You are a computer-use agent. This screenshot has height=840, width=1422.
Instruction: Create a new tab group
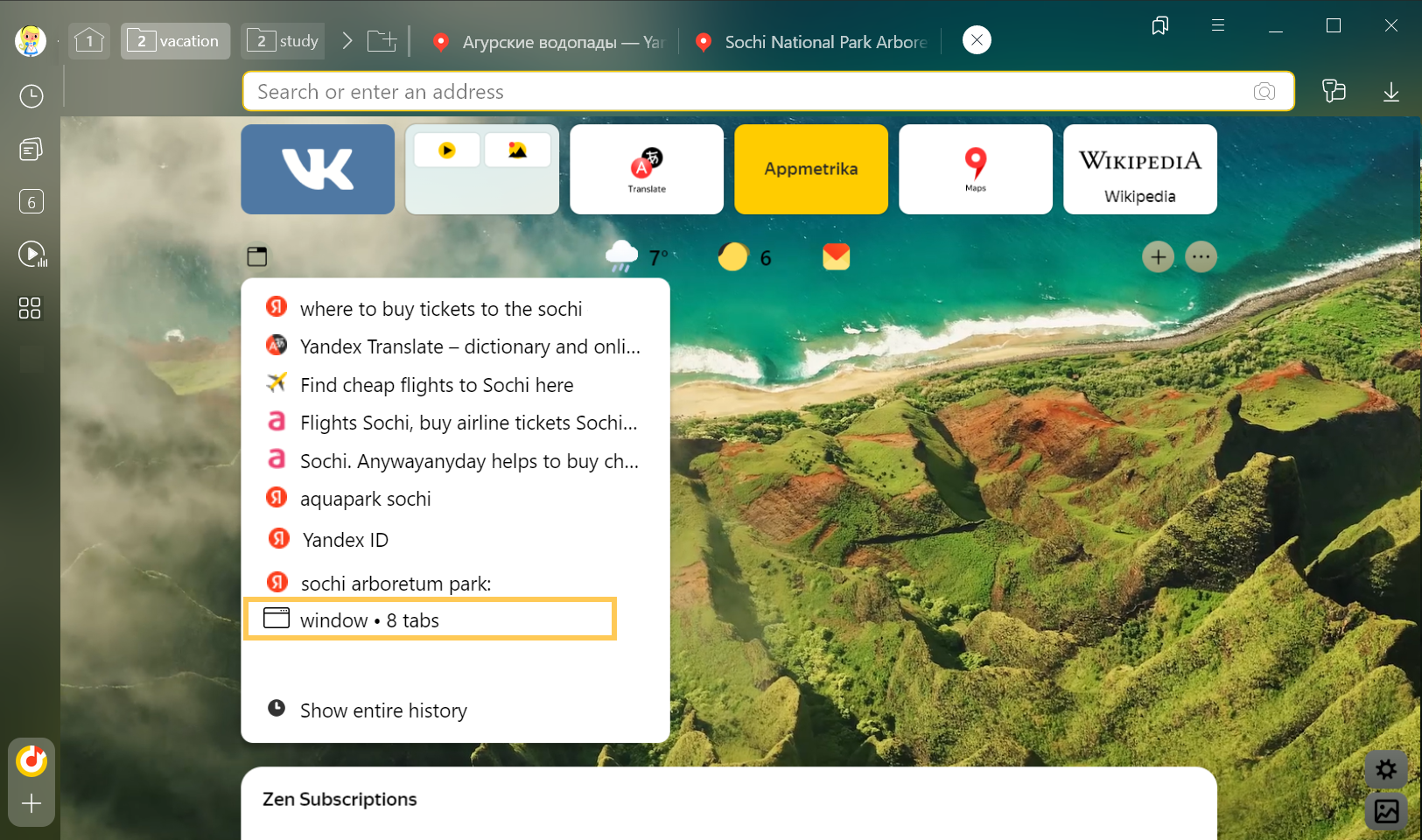382,41
